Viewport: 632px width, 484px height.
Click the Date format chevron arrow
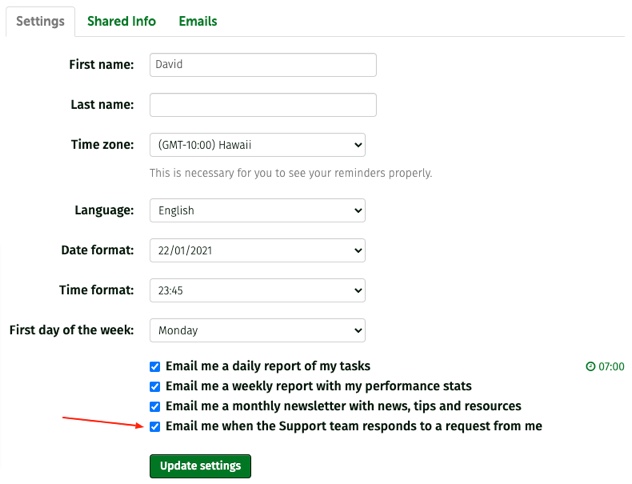pos(358,250)
